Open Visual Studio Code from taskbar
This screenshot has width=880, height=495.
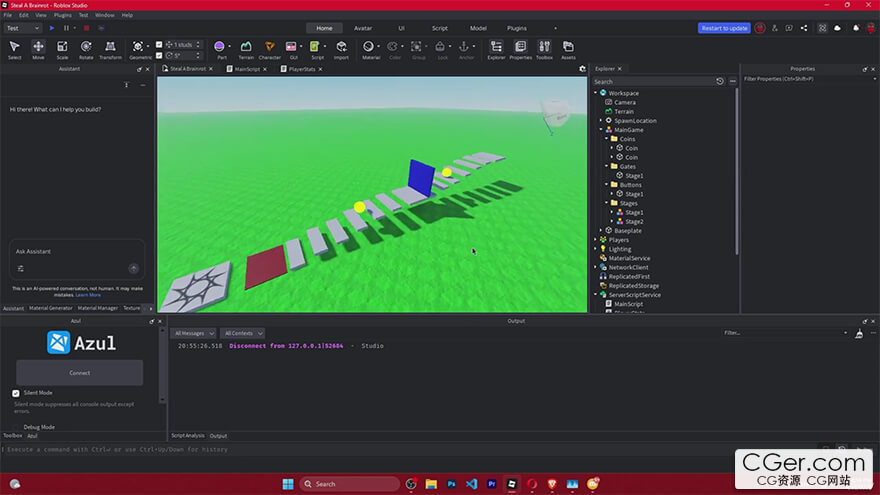(471, 484)
